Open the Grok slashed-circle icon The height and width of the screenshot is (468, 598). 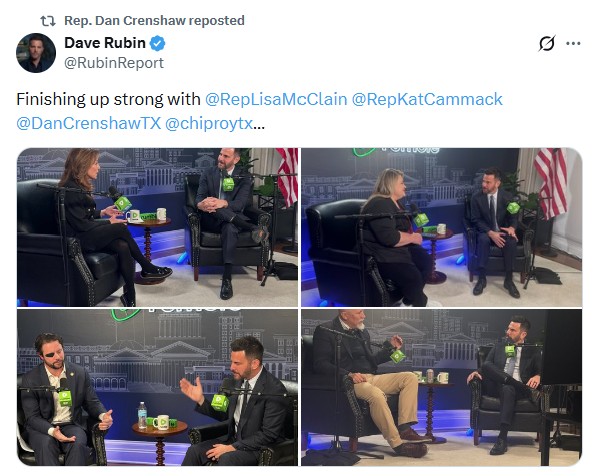click(547, 43)
